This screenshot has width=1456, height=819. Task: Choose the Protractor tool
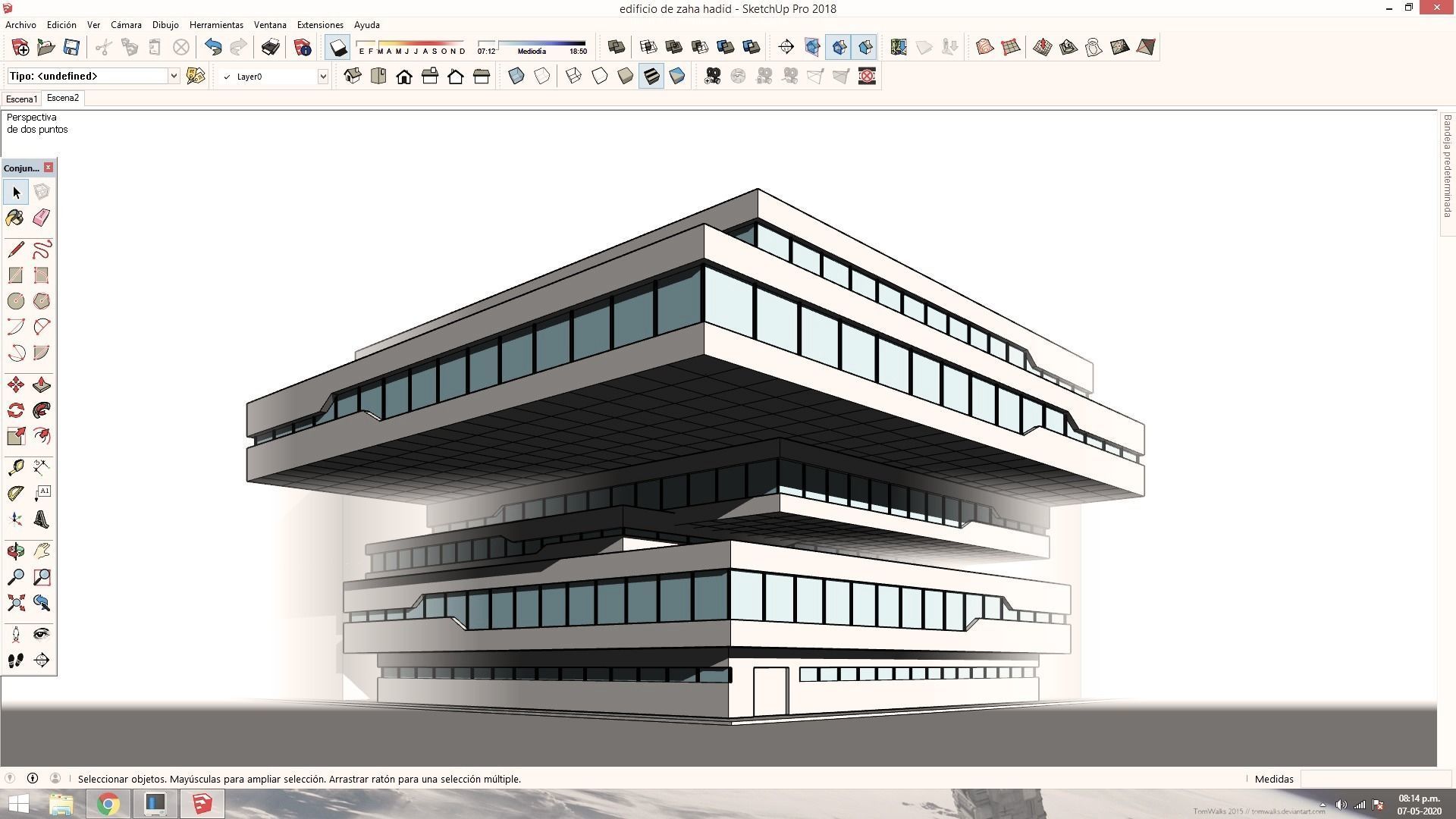16,494
